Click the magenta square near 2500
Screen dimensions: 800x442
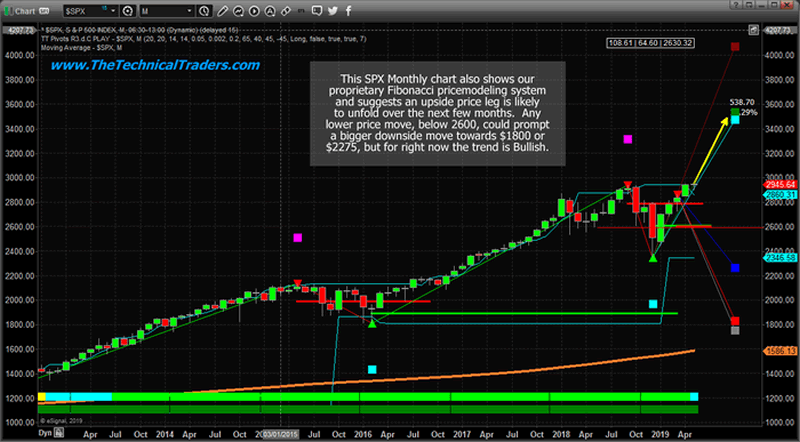[x=297, y=238]
